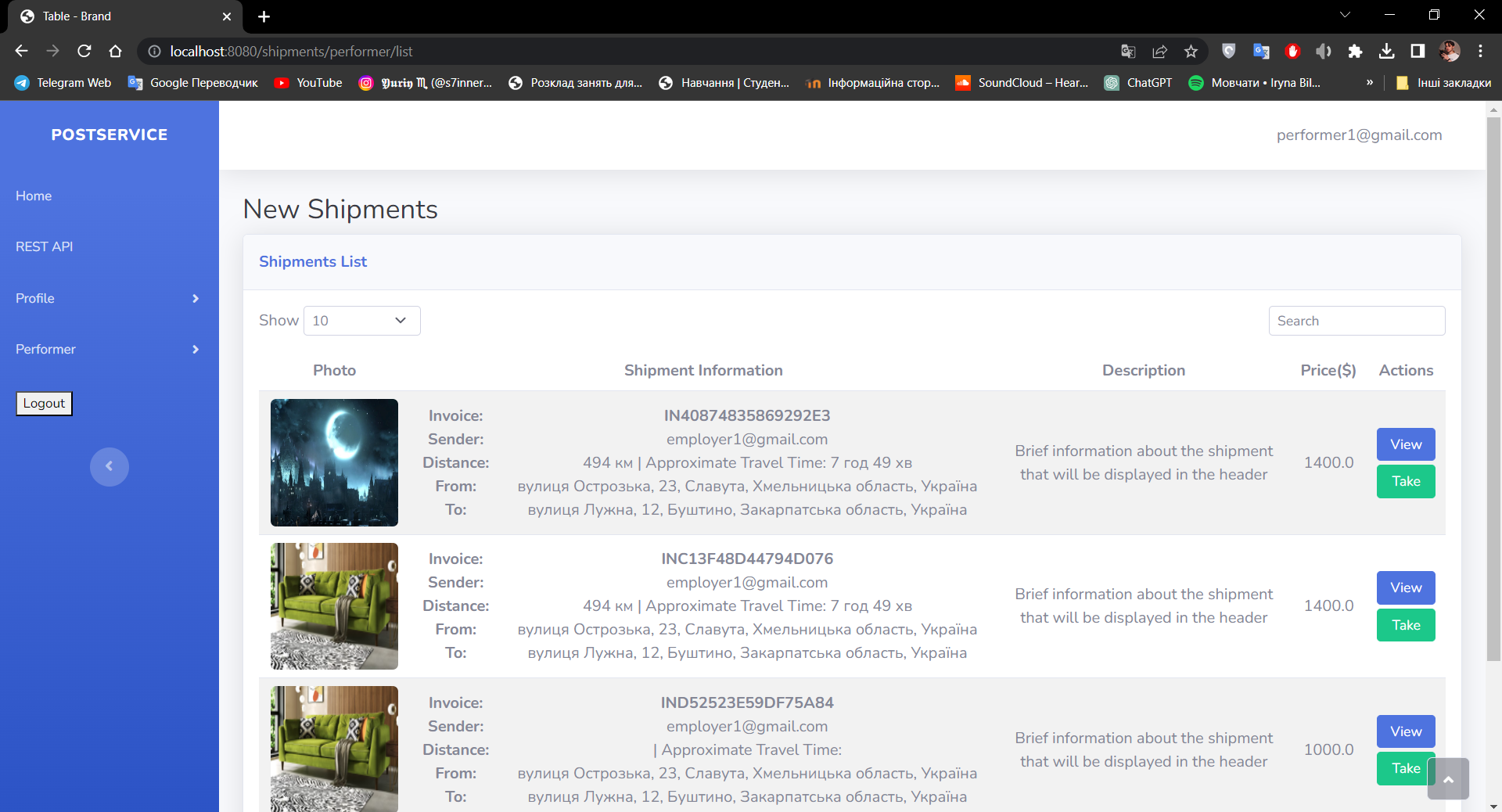Image resolution: width=1502 pixels, height=812 pixels.
Task: Click the speaker volume extension icon
Action: [x=1324, y=51]
